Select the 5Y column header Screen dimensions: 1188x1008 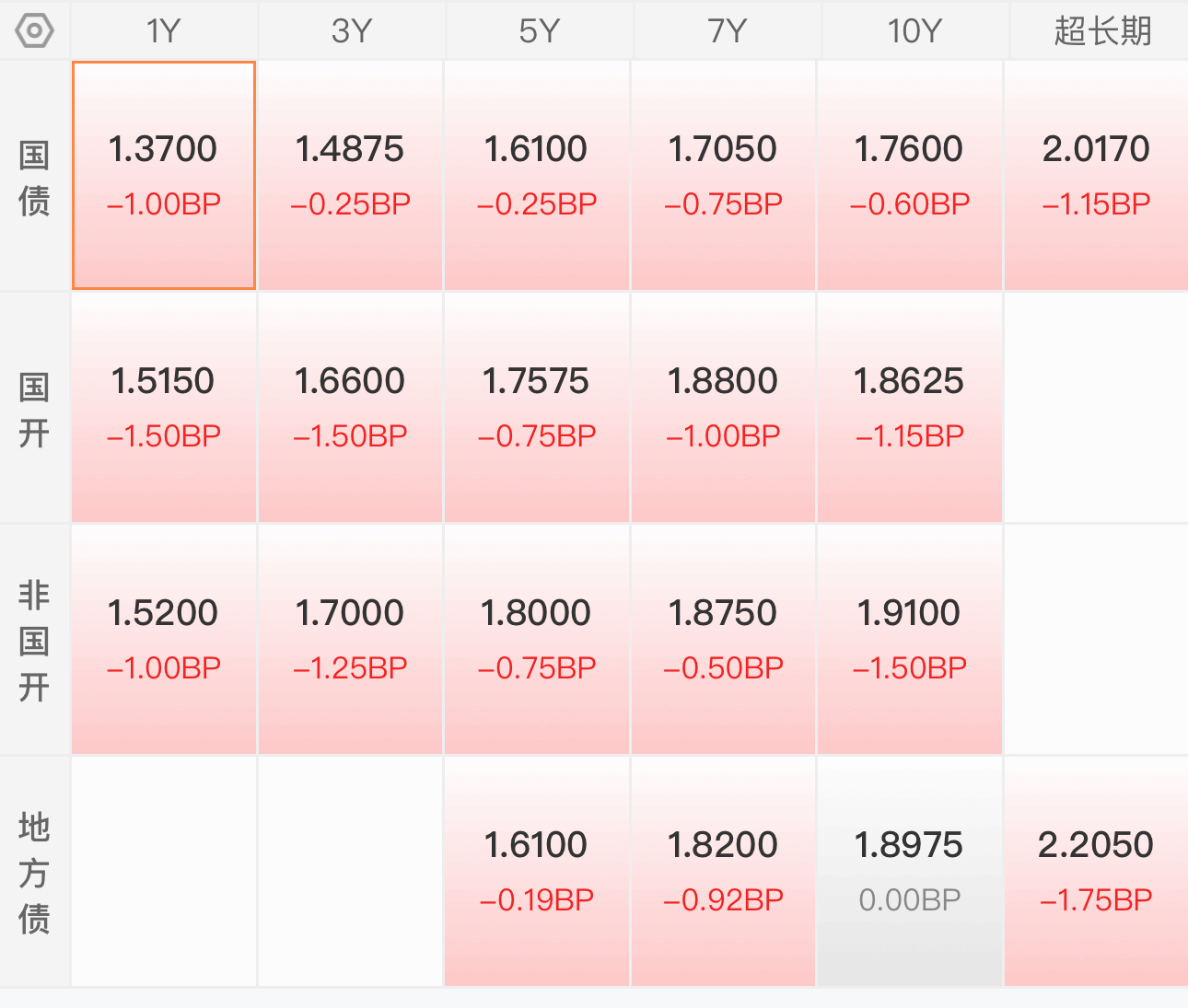coord(539,31)
